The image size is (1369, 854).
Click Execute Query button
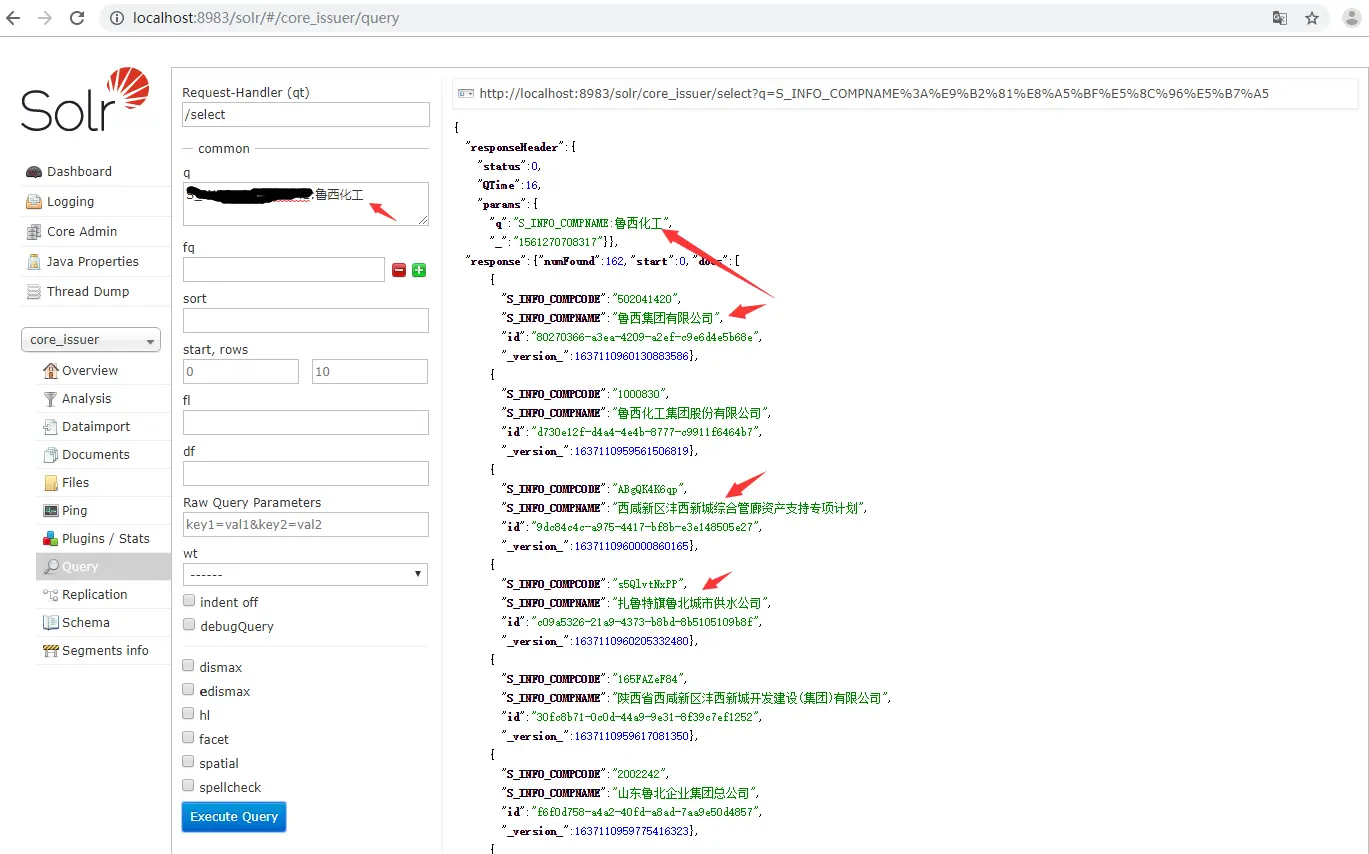[234, 817]
